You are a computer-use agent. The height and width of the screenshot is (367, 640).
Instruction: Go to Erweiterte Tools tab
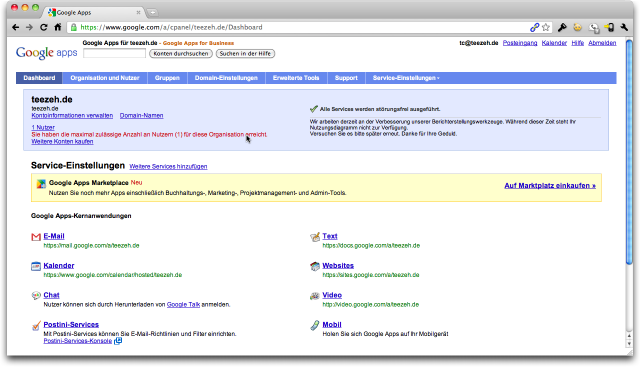point(296,78)
